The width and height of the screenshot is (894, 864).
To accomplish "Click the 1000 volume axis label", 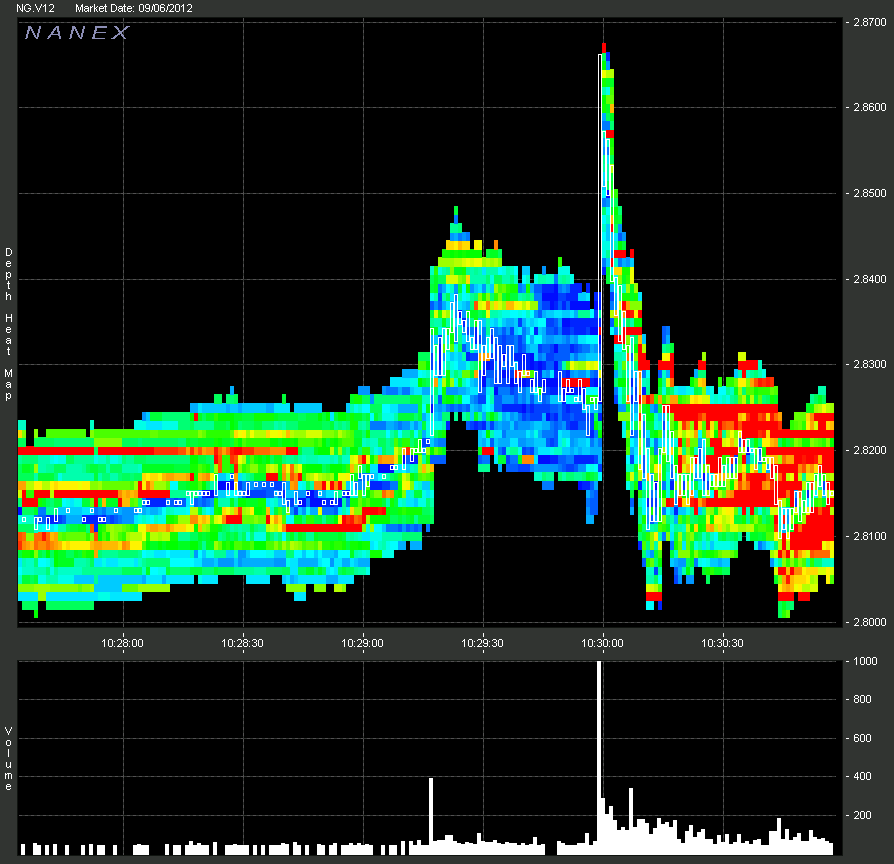I will [865, 661].
